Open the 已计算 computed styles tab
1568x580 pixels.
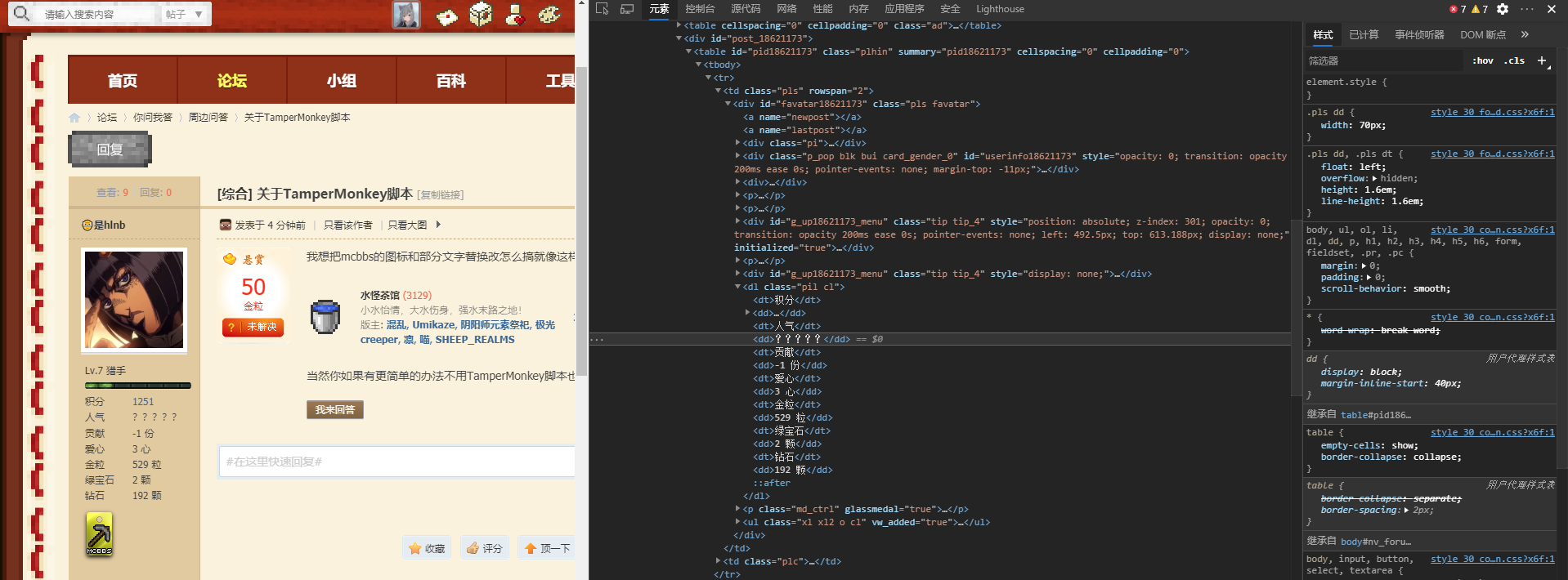coord(1364,34)
